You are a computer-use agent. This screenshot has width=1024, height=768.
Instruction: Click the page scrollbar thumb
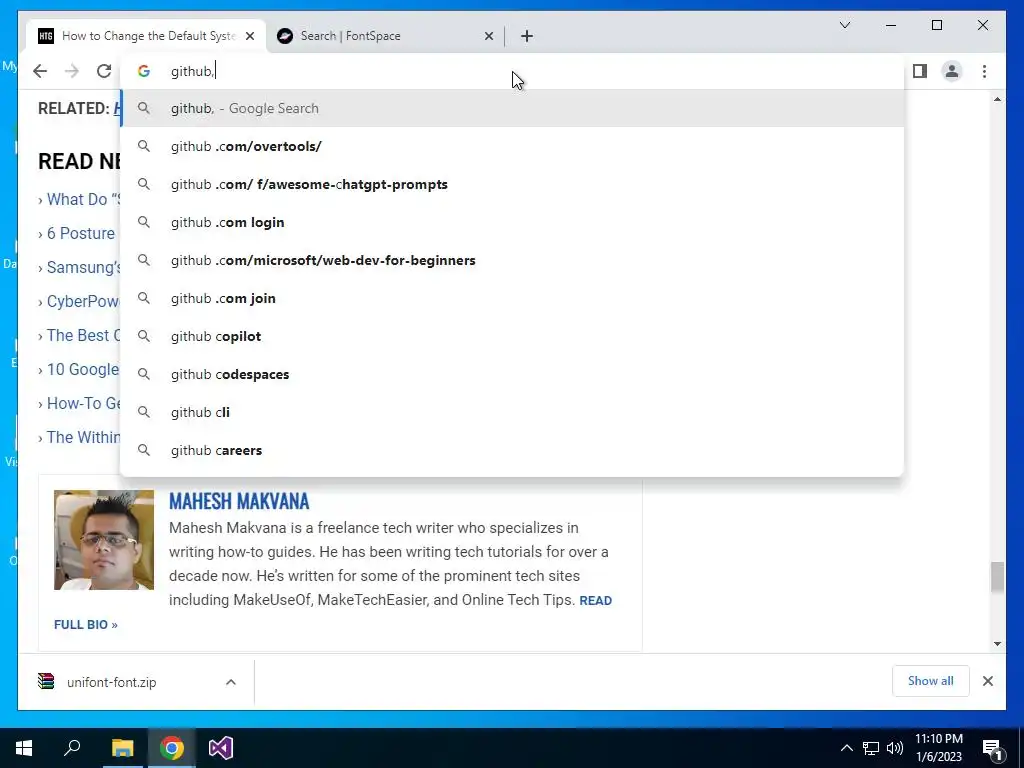click(x=997, y=577)
